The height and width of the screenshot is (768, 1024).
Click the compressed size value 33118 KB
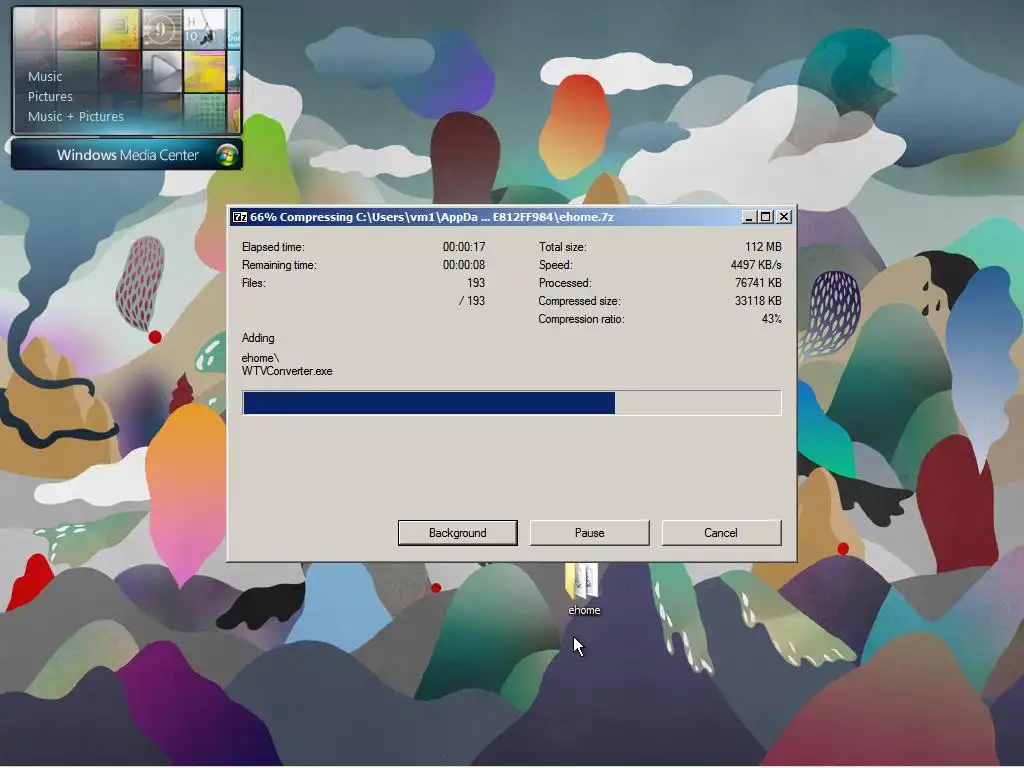pos(758,301)
